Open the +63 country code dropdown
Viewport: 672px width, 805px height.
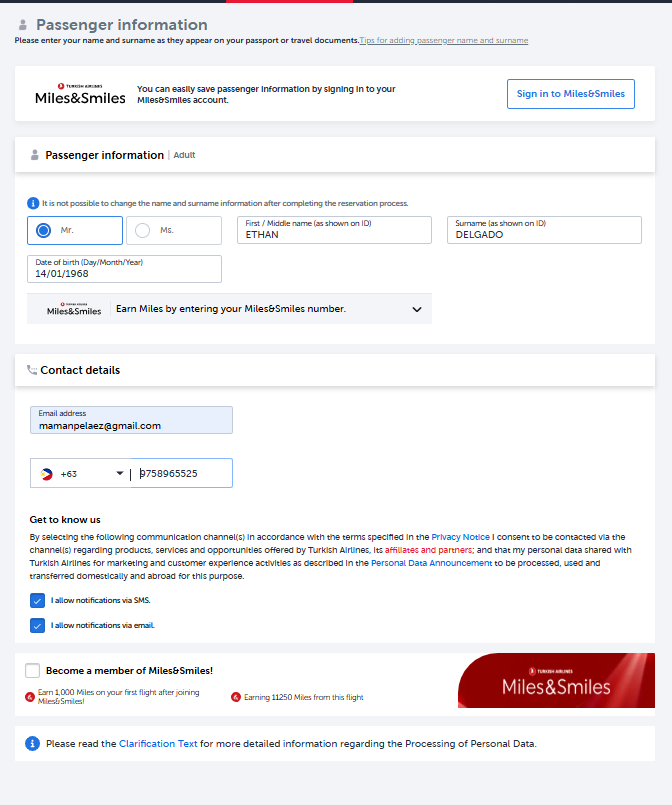tap(81, 473)
